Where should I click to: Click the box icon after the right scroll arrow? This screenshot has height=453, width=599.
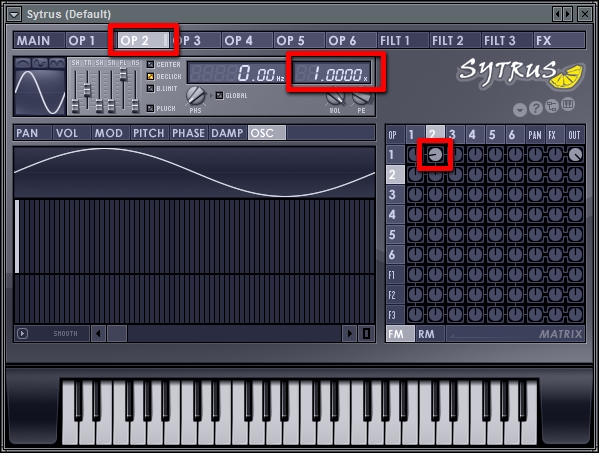tap(366, 333)
